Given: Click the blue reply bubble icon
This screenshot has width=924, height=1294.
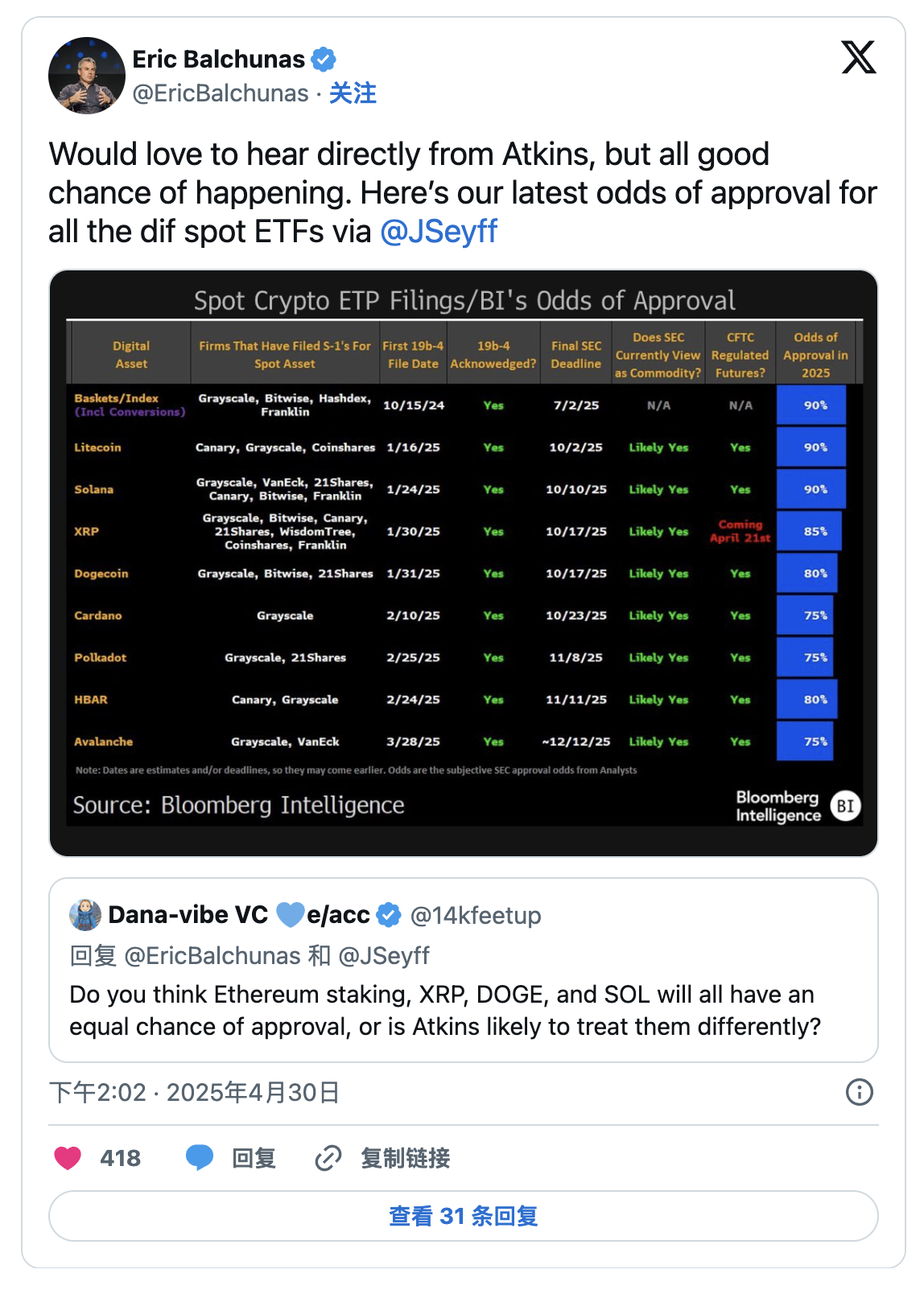Looking at the screenshot, I should (200, 1158).
